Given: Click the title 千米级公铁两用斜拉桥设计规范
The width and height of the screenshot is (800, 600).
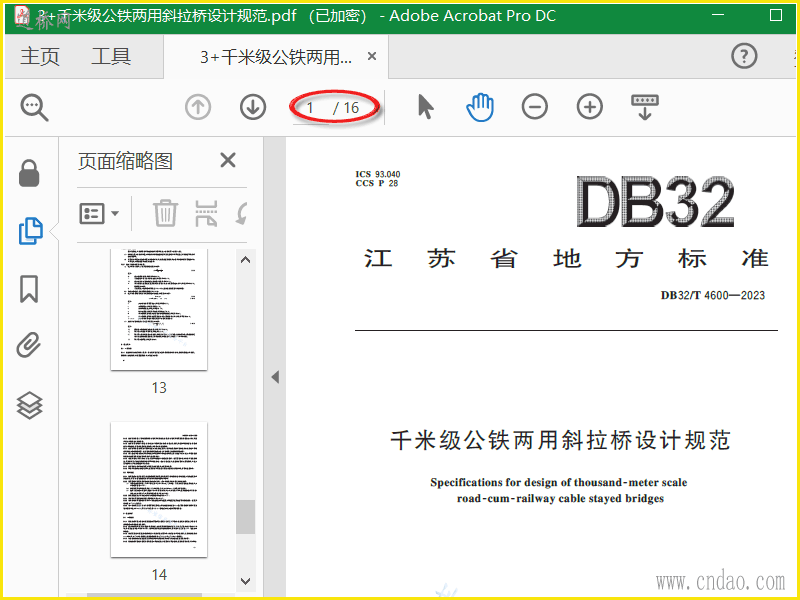Looking at the screenshot, I should (x=560, y=440).
